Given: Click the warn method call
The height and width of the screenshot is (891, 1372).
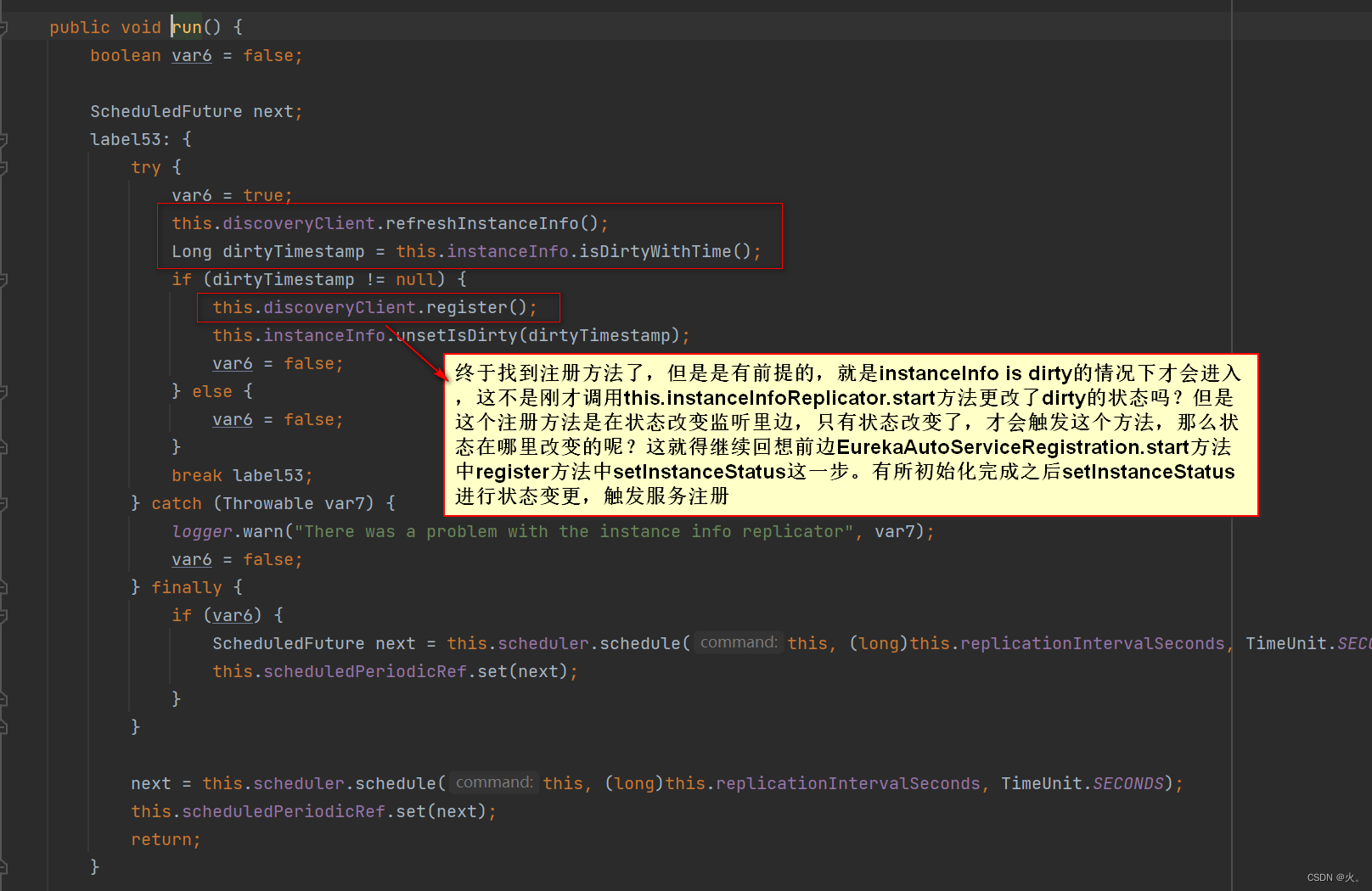Looking at the screenshot, I should [x=263, y=531].
